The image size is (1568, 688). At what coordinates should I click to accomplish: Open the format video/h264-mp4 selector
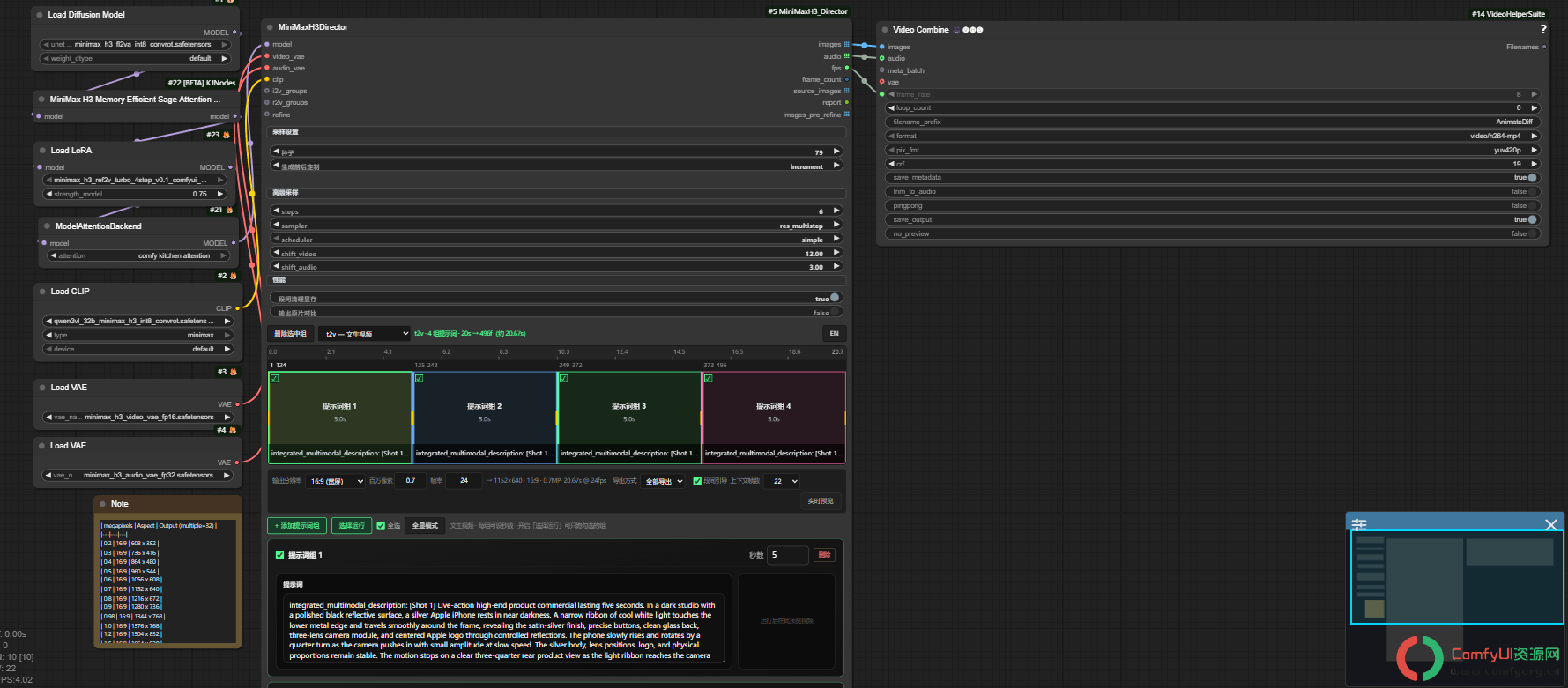[x=1212, y=137]
